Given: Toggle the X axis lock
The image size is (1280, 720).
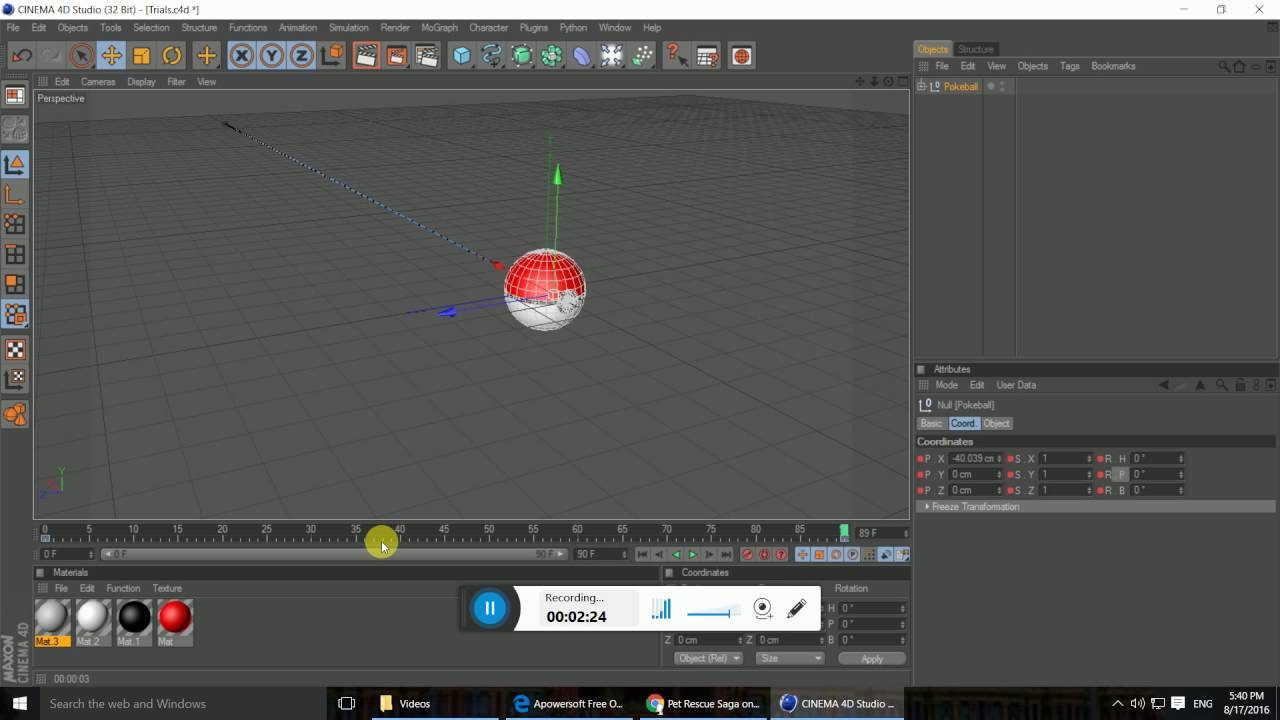Looking at the screenshot, I should (241, 56).
